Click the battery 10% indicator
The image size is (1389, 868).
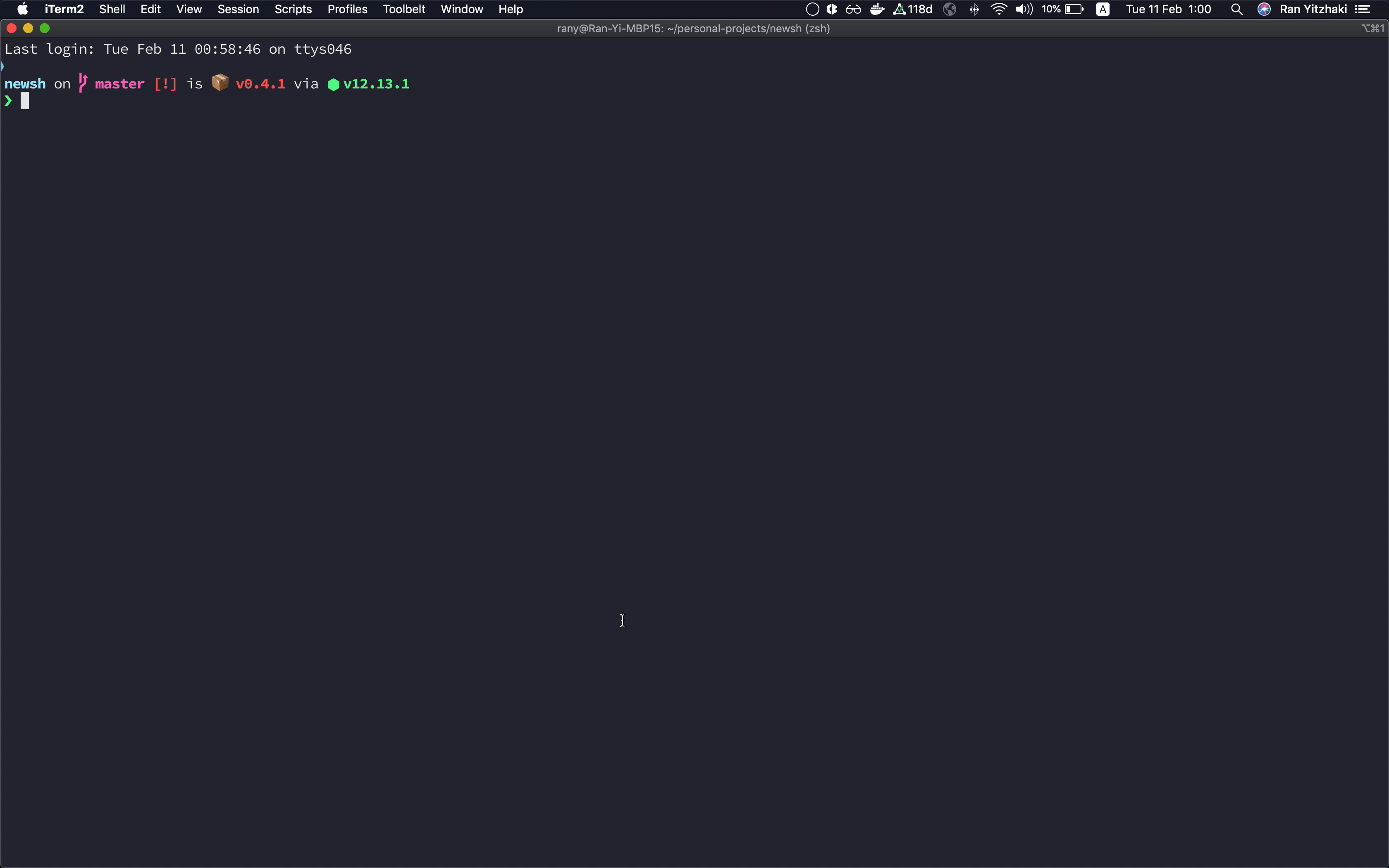click(x=1062, y=9)
